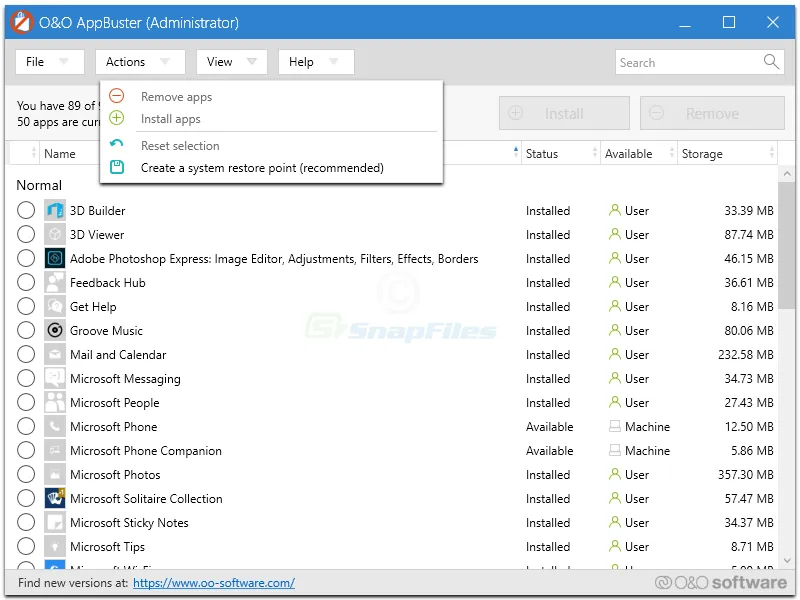Open the File dropdown menu
This screenshot has width=800, height=600.
[x=49, y=62]
